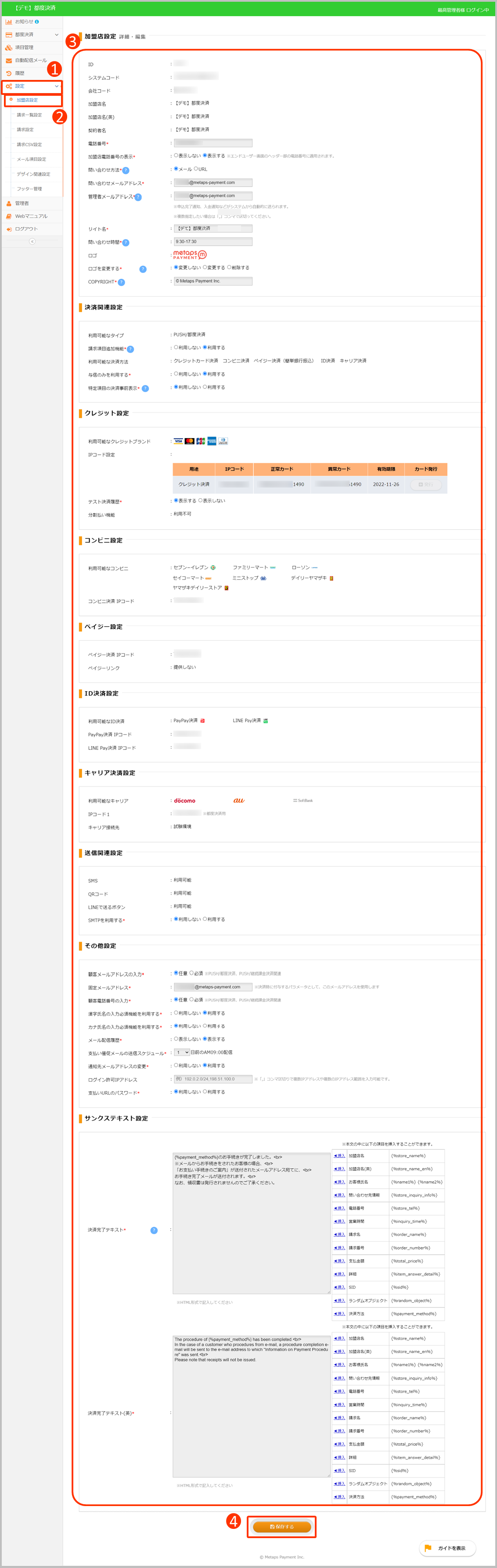497x1568 pixels.
Task: Click the Diners Club brand icon
Action: coord(223,441)
